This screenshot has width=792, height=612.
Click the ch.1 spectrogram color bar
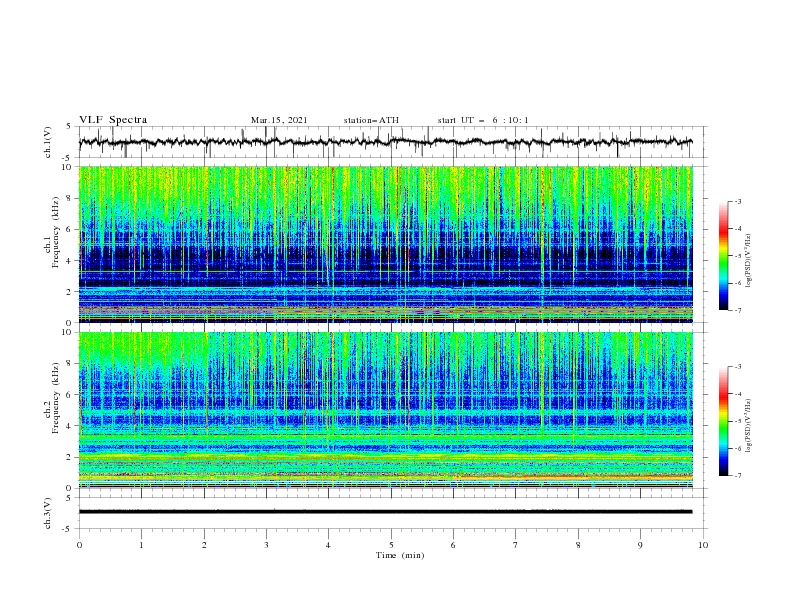point(723,255)
